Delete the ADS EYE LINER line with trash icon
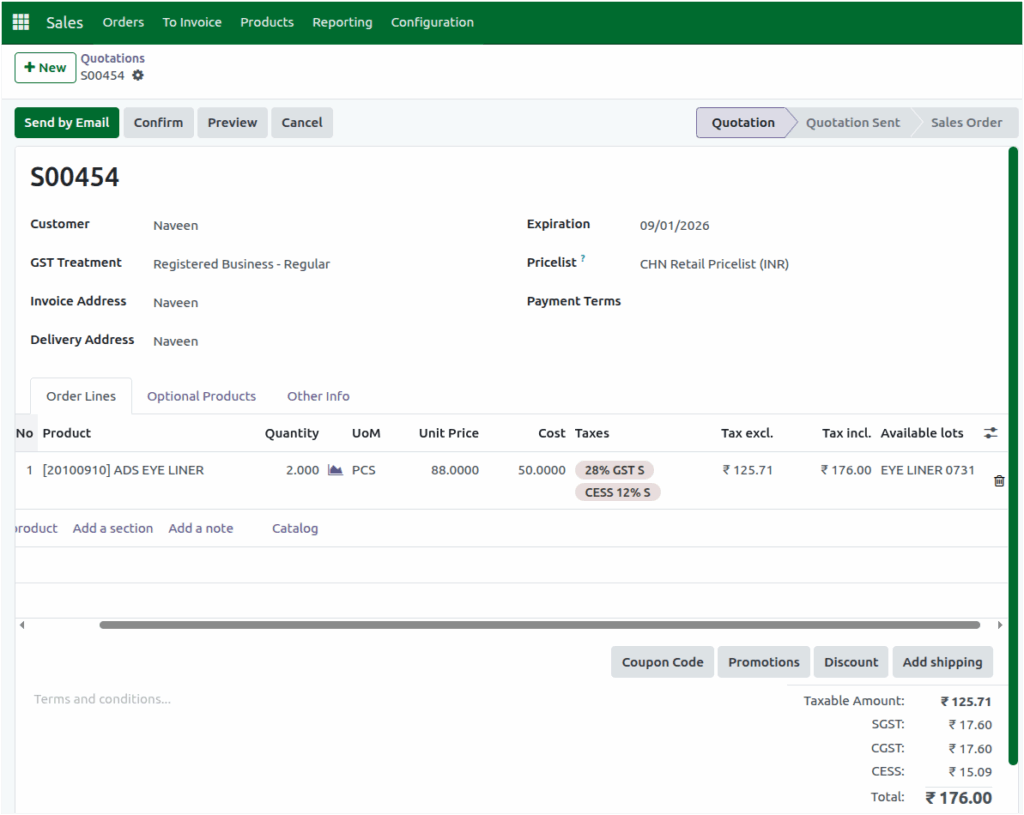Viewport: 1024px width, 815px height. tap(998, 481)
